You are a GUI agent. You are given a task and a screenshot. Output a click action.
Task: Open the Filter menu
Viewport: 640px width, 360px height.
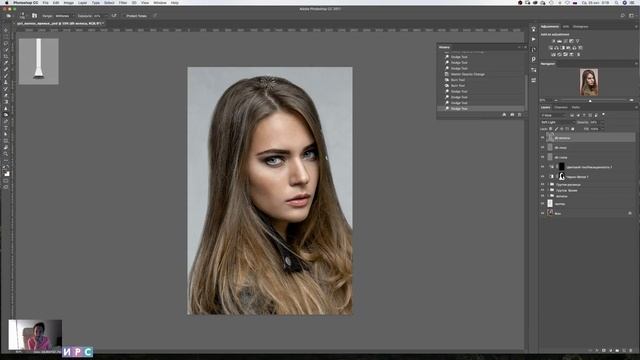pos(123,2)
